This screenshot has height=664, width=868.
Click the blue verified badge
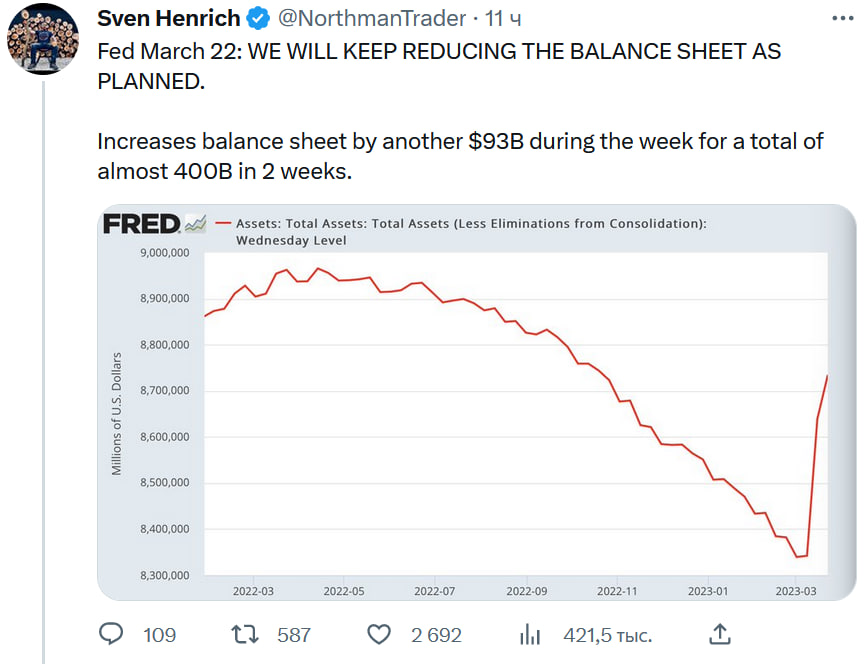coord(258,19)
